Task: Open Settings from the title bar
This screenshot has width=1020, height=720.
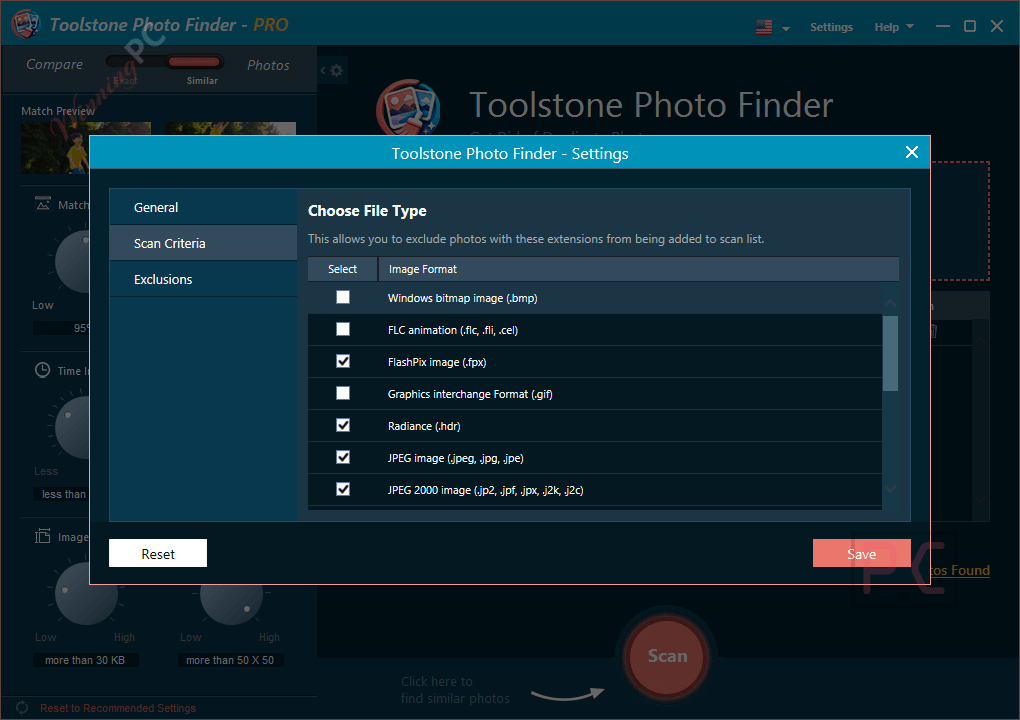Action: pyautogui.click(x=831, y=27)
